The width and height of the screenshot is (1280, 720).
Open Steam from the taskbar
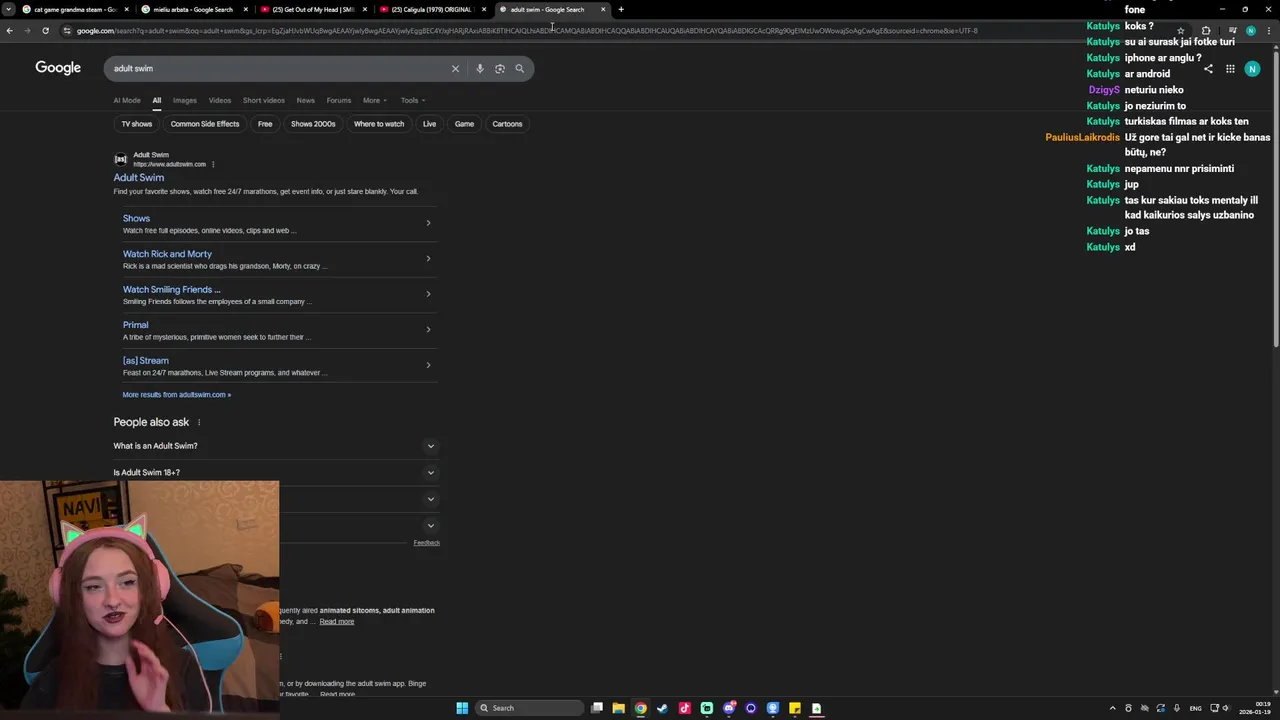click(x=663, y=708)
